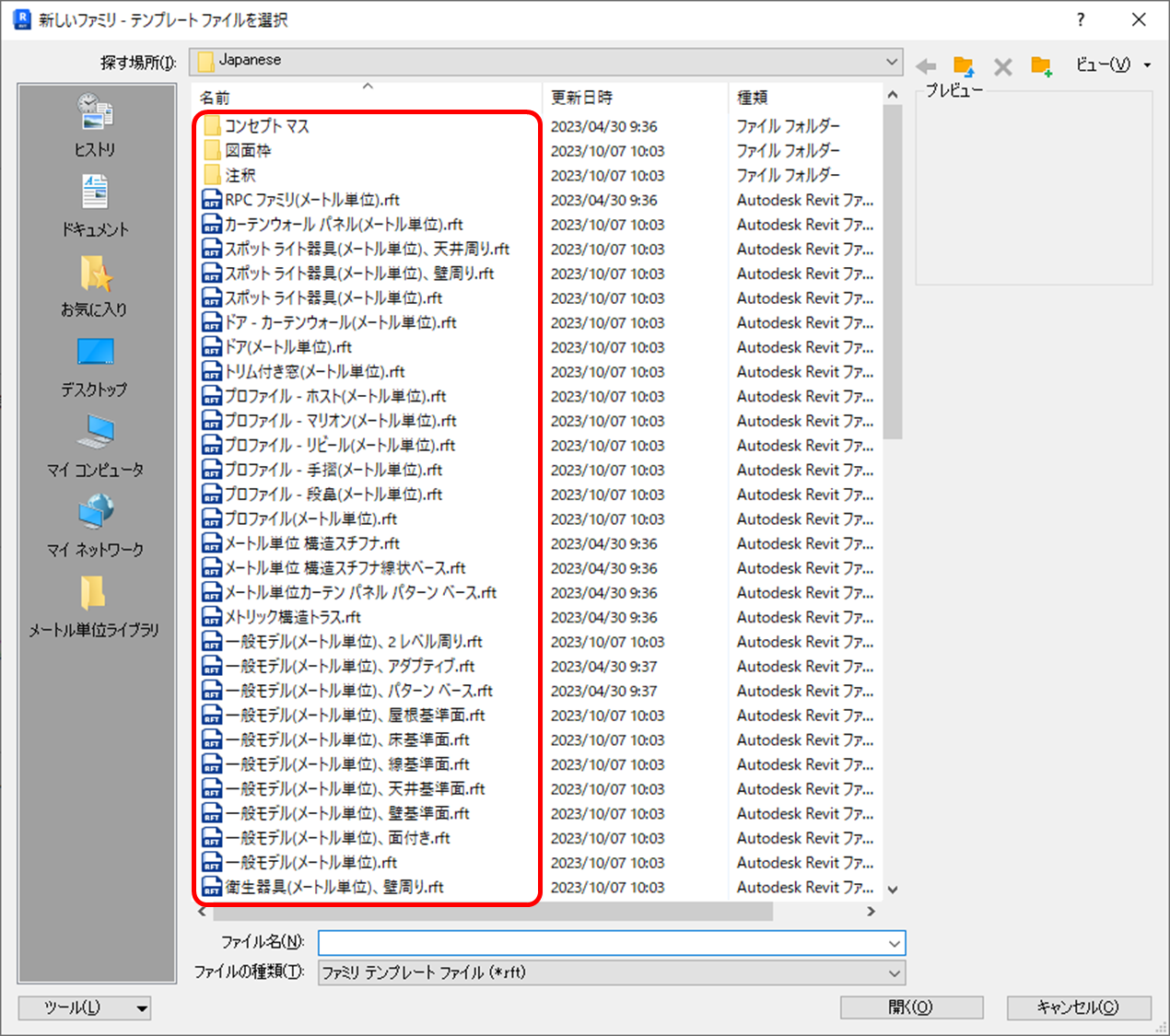This screenshot has height=1036, width=1170.
Task: Close the template file dialog window
Action: (1140, 19)
